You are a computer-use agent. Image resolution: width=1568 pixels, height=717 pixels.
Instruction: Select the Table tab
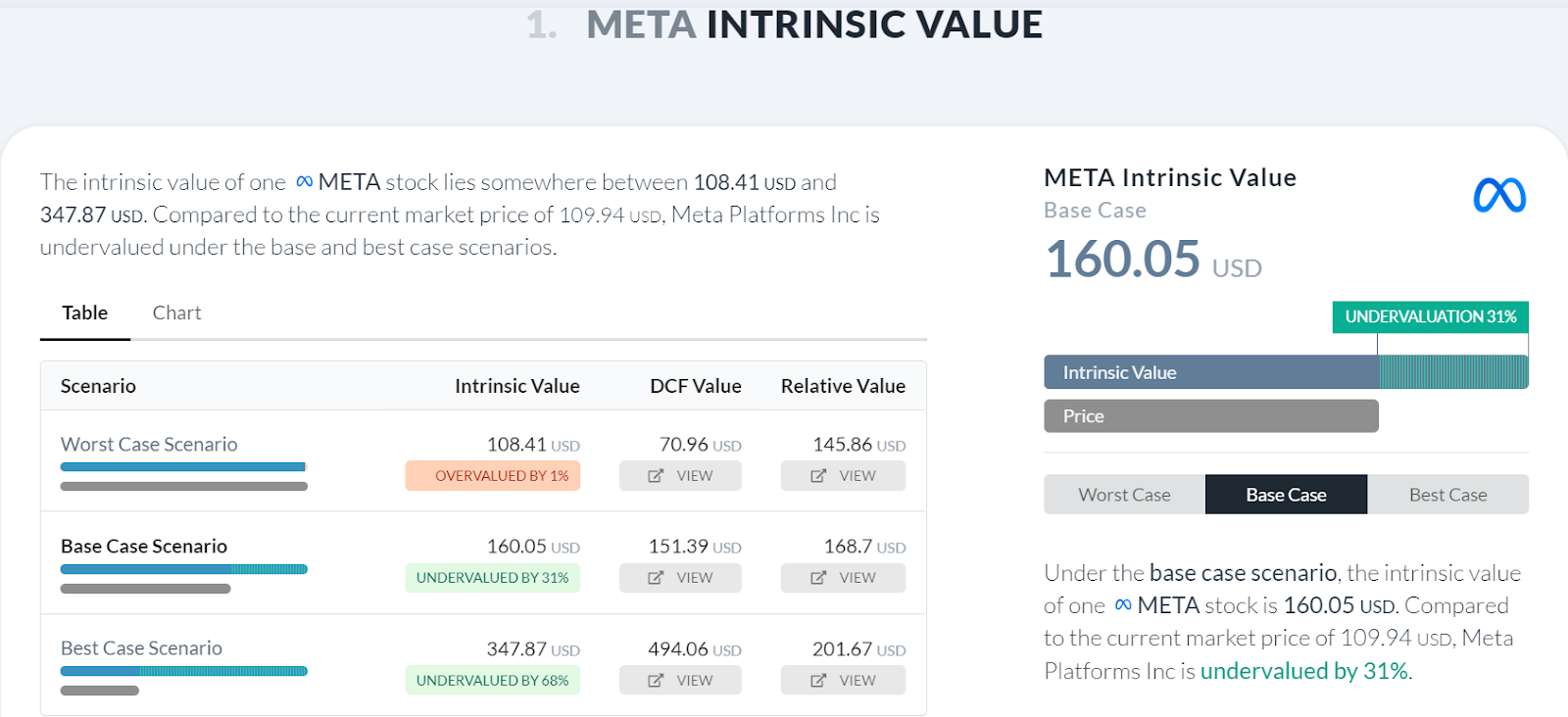[x=85, y=312]
